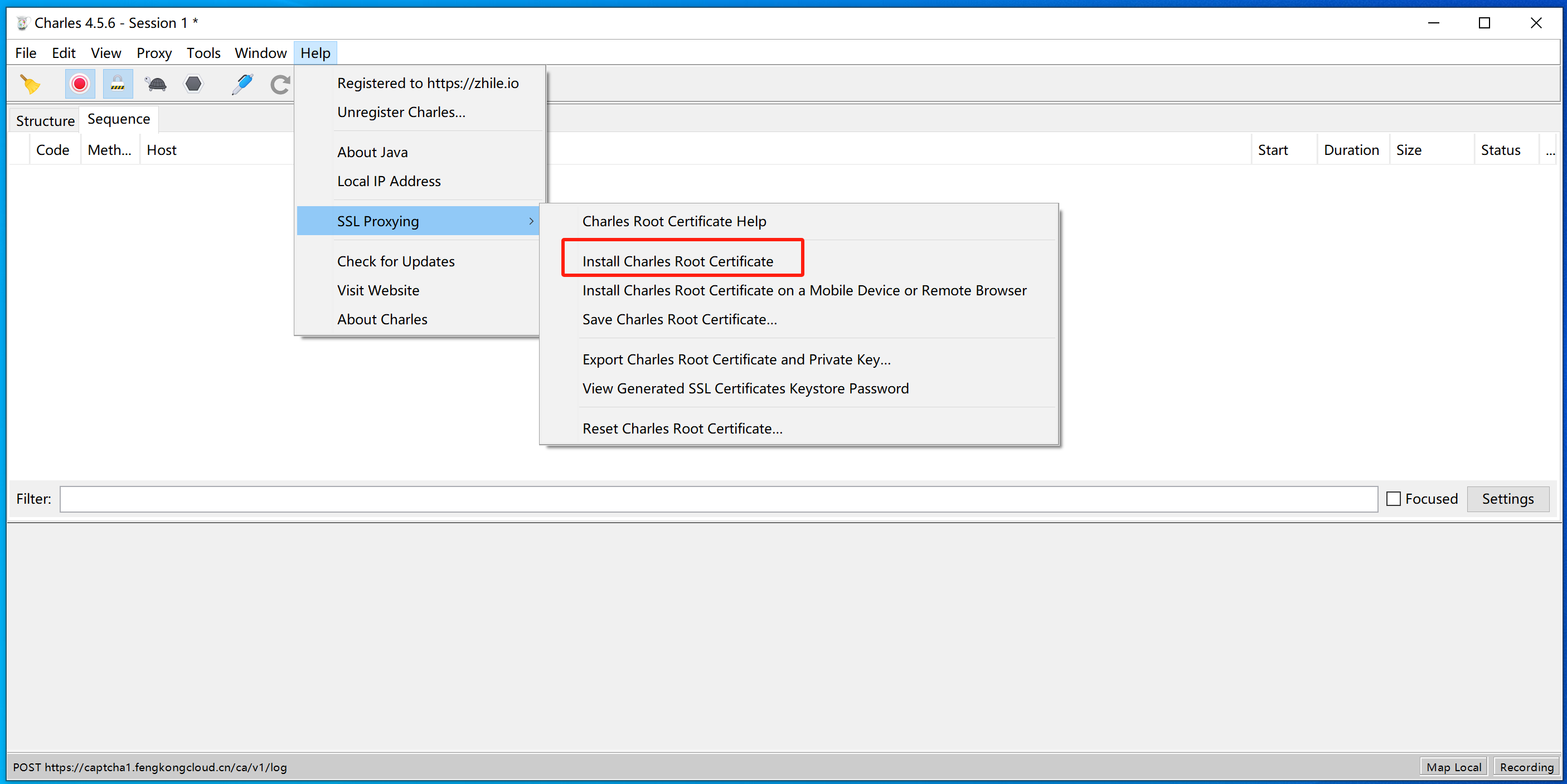
Task: Expand the SSL Proxying submenu arrow
Action: pos(531,221)
